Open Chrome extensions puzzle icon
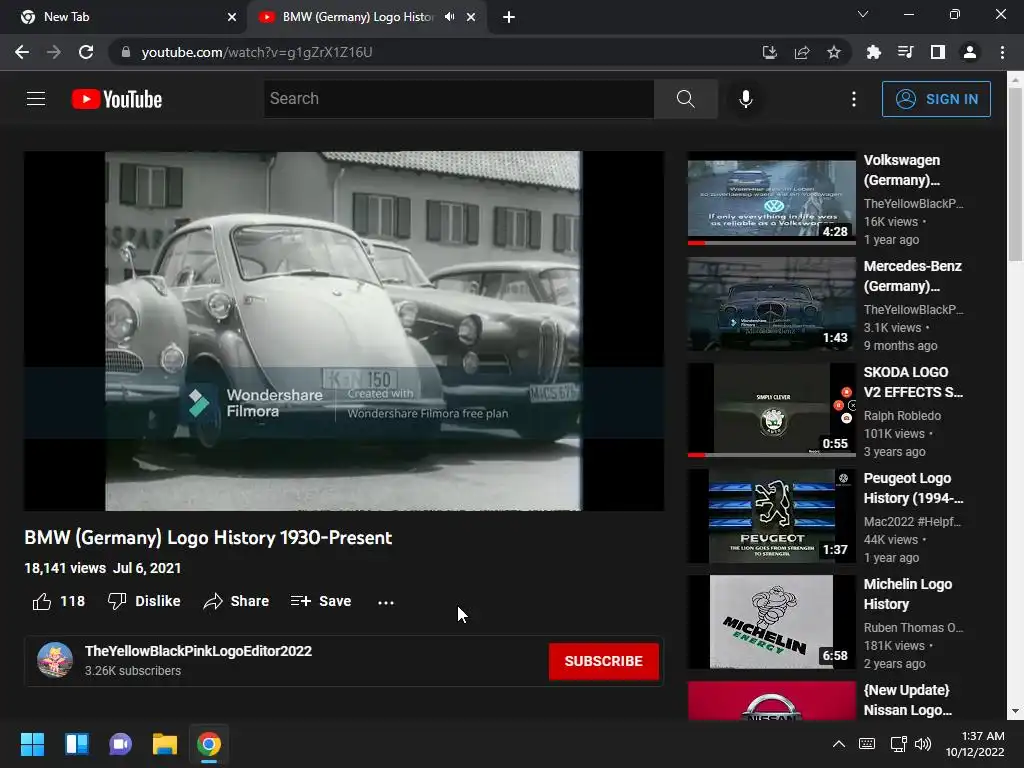The height and width of the screenshot is (768, 1024). pos(873,52)
